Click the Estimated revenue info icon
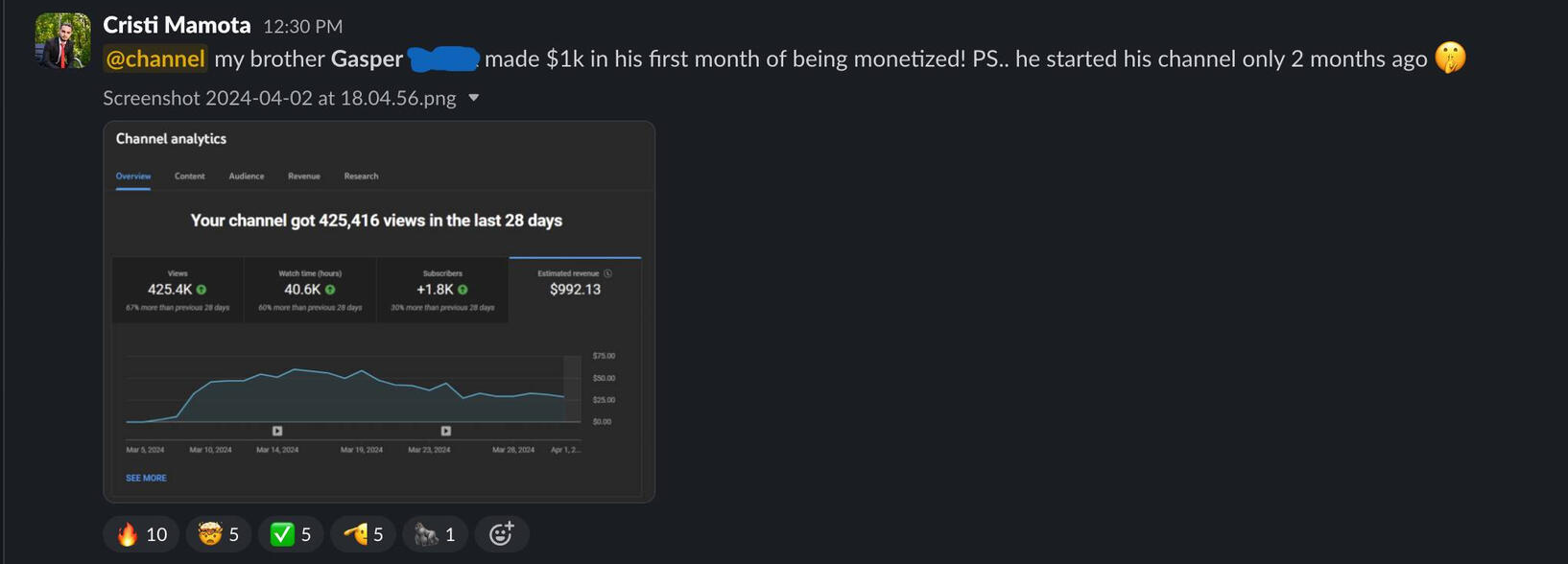Viewport: 1568px width, 564px height. [x=607, y=273]
